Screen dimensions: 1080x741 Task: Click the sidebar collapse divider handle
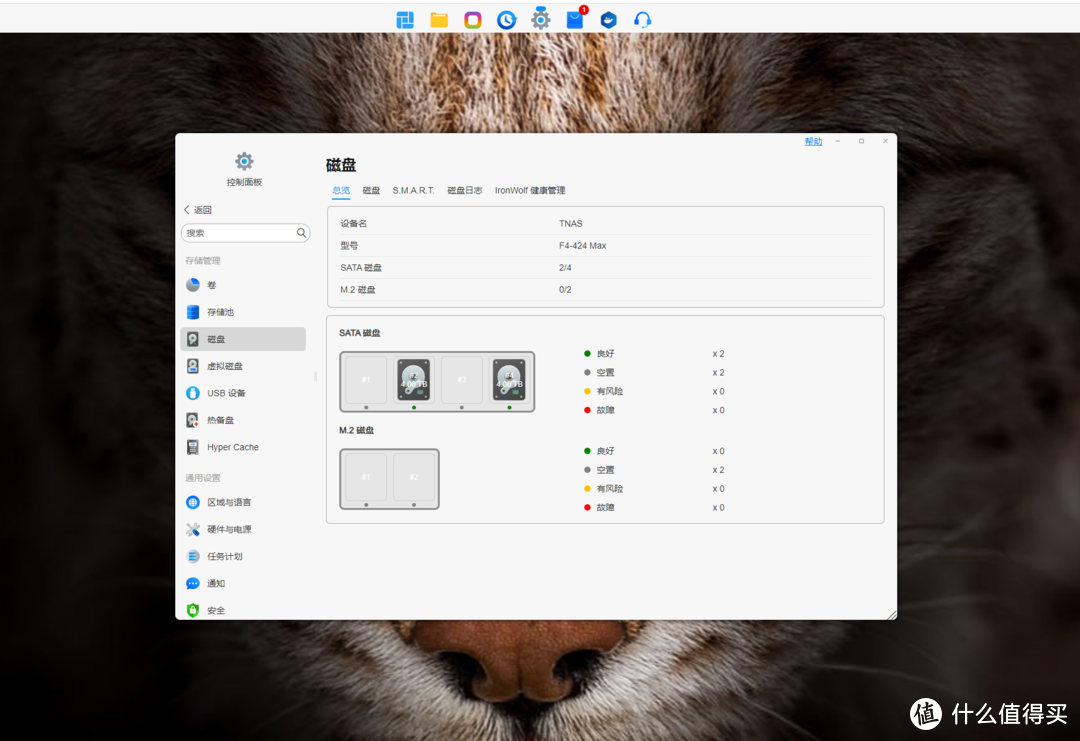[315, 377]
